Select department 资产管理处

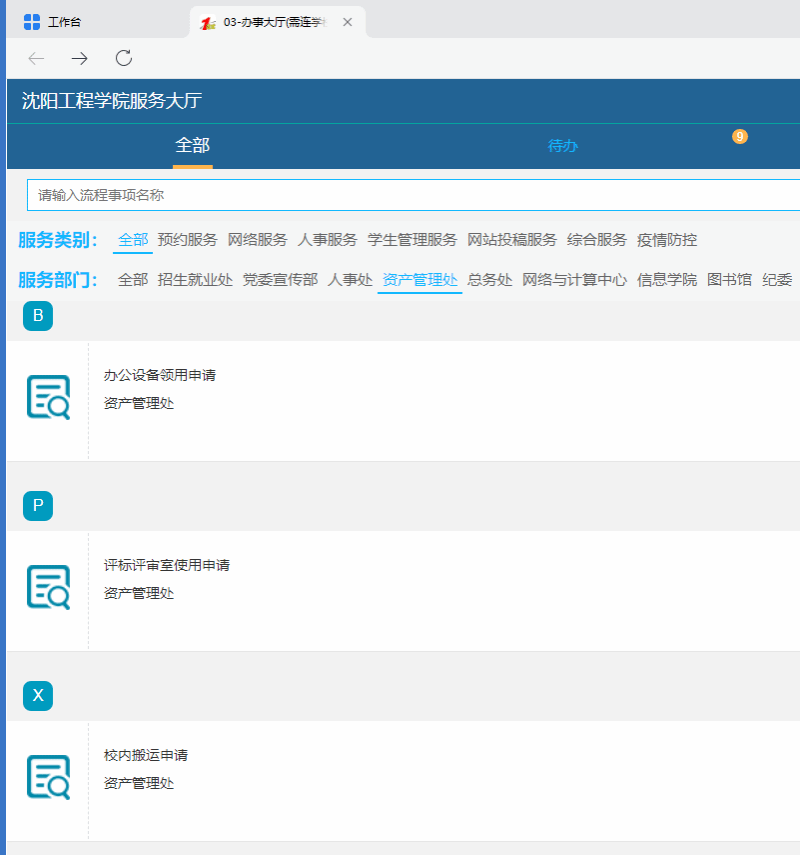420,280
